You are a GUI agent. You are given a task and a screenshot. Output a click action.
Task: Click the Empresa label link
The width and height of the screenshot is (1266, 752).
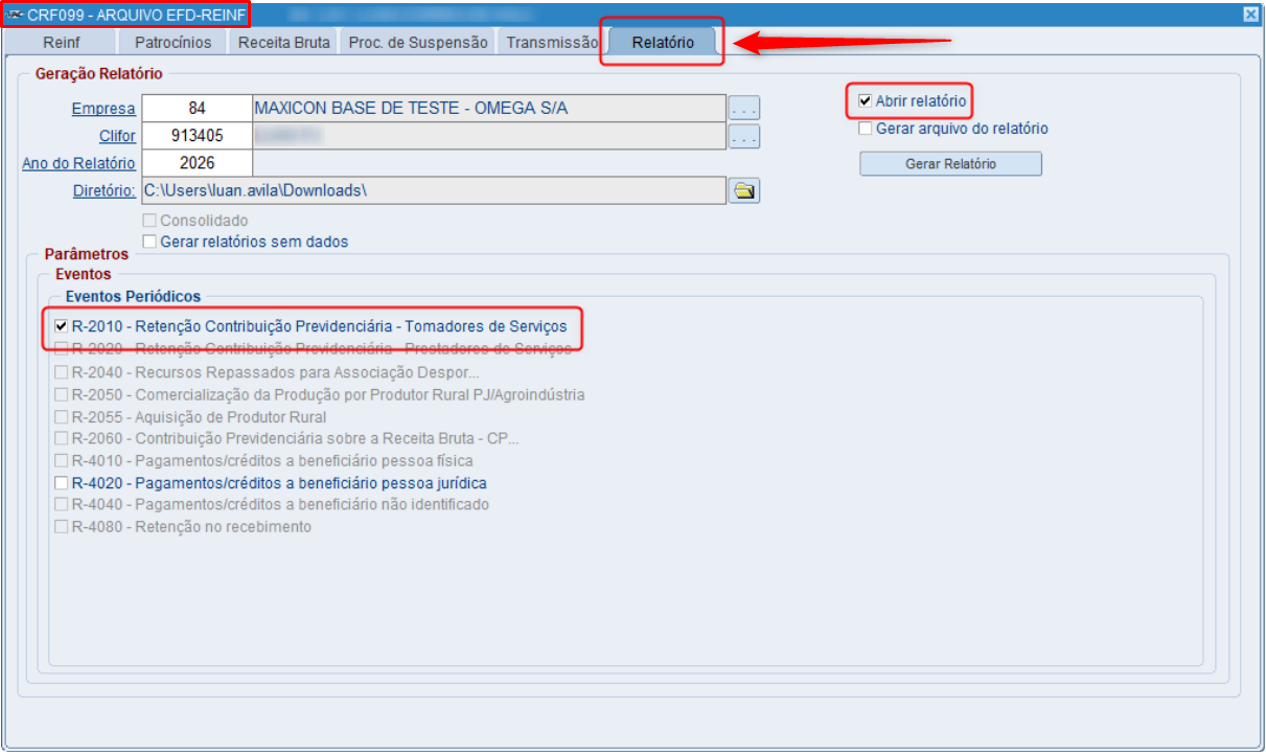click(103, 109)
